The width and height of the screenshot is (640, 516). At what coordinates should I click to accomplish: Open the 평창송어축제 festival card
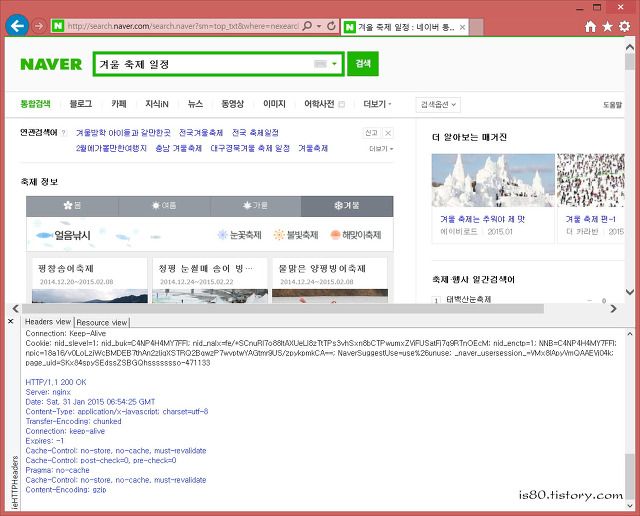pyautogui.click(x=89, y=280)
